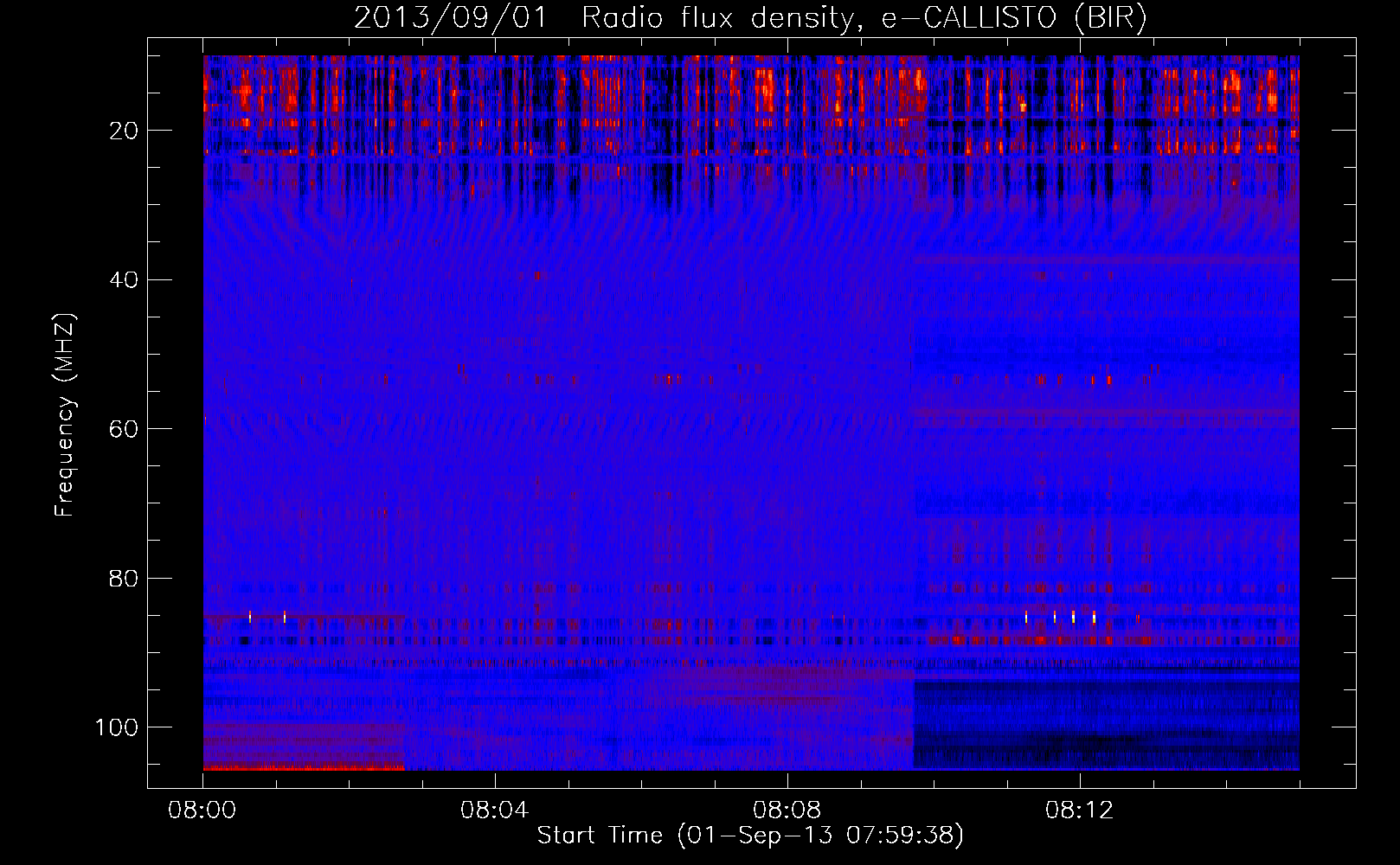This screenshot has height=865, width=1400.
Task: Click the '20' frequency tick label
Action: pyautogui.click(x=124, y=131)
